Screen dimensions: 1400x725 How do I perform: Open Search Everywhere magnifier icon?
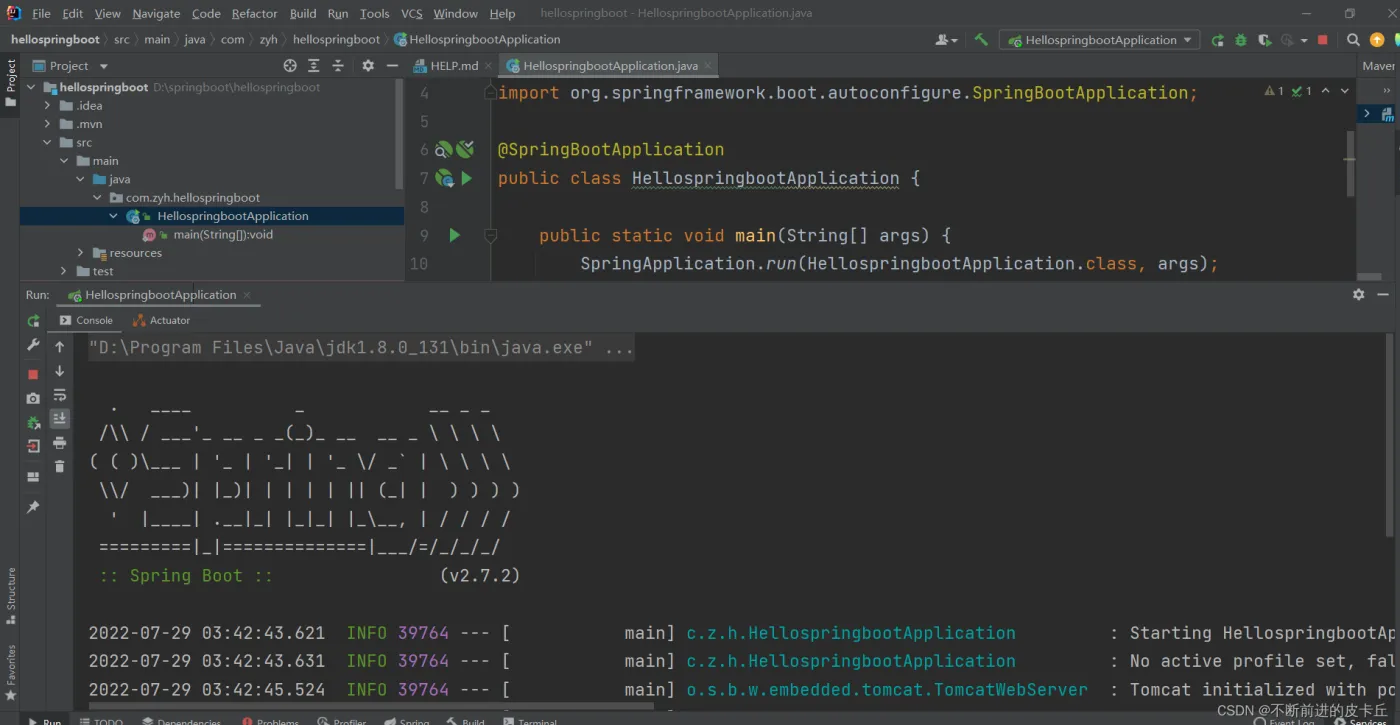click(1353, 40)
